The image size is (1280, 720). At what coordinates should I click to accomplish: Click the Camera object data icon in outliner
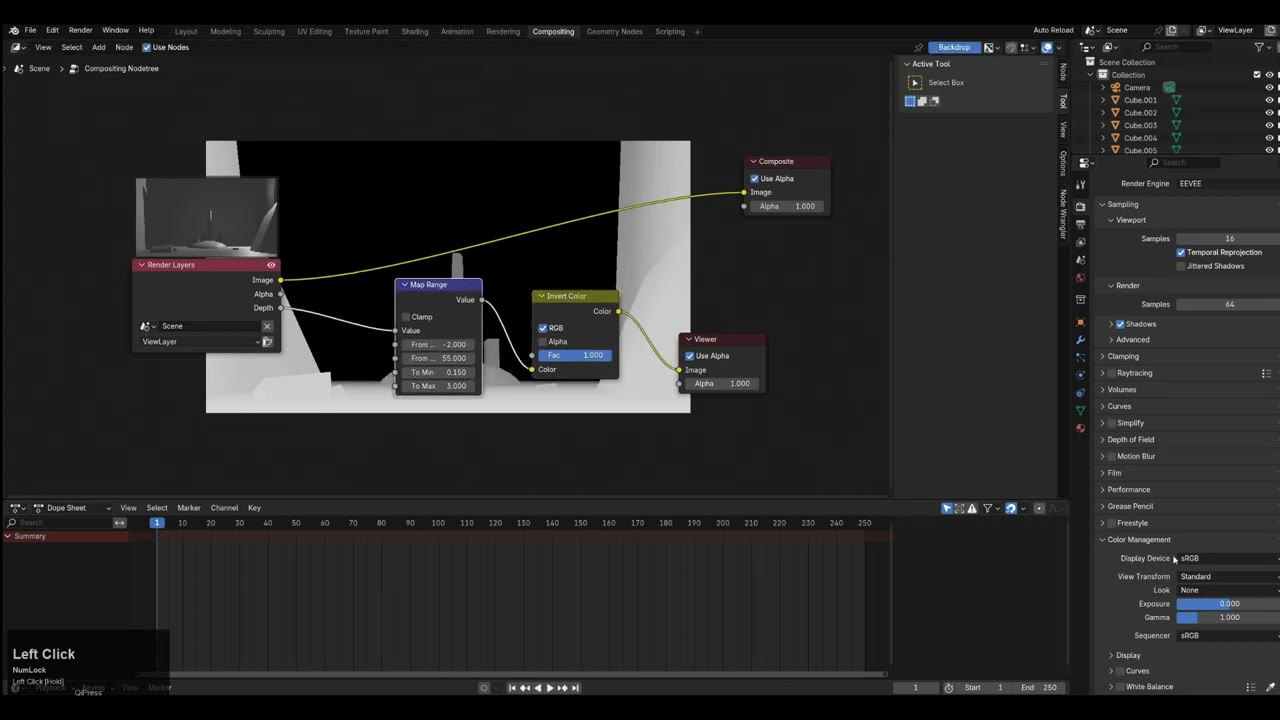pos(1169,88)
